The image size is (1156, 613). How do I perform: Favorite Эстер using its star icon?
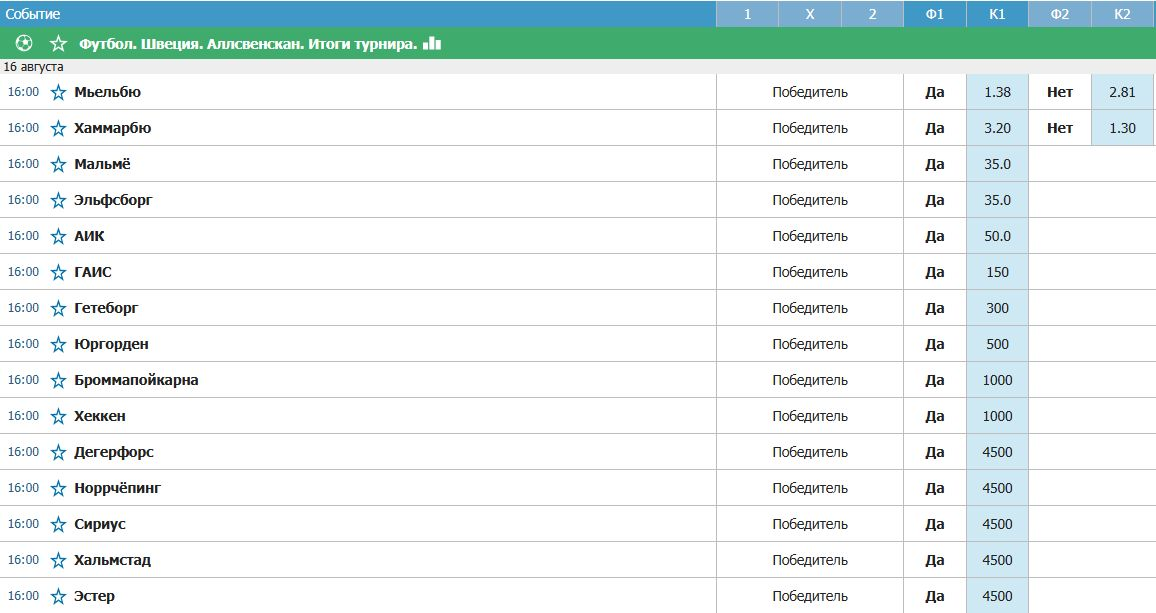click(58, 597)
